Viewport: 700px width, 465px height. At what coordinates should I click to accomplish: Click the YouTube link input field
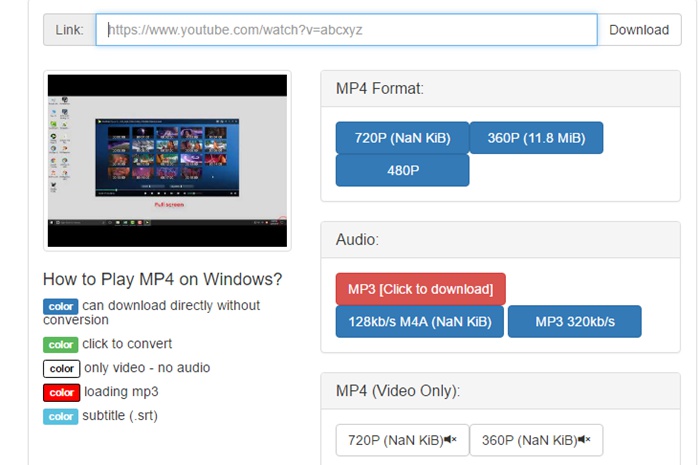tap(346, 30)
